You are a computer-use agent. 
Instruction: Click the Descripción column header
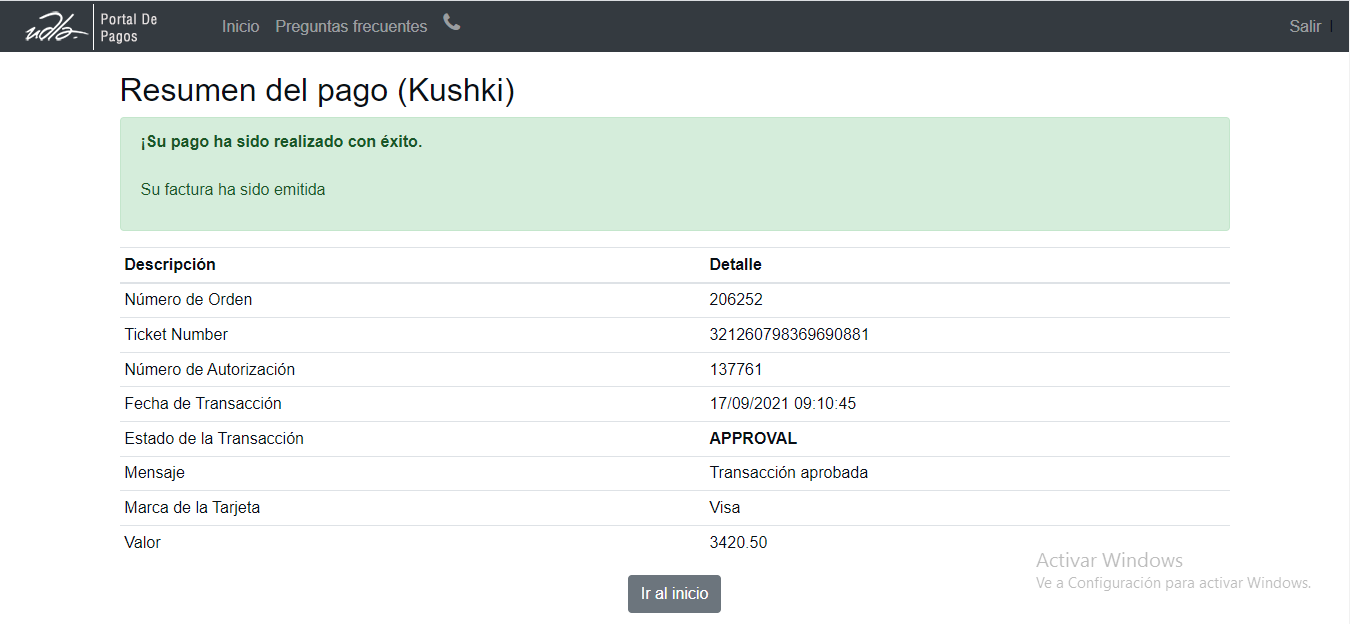pos(170,265)
